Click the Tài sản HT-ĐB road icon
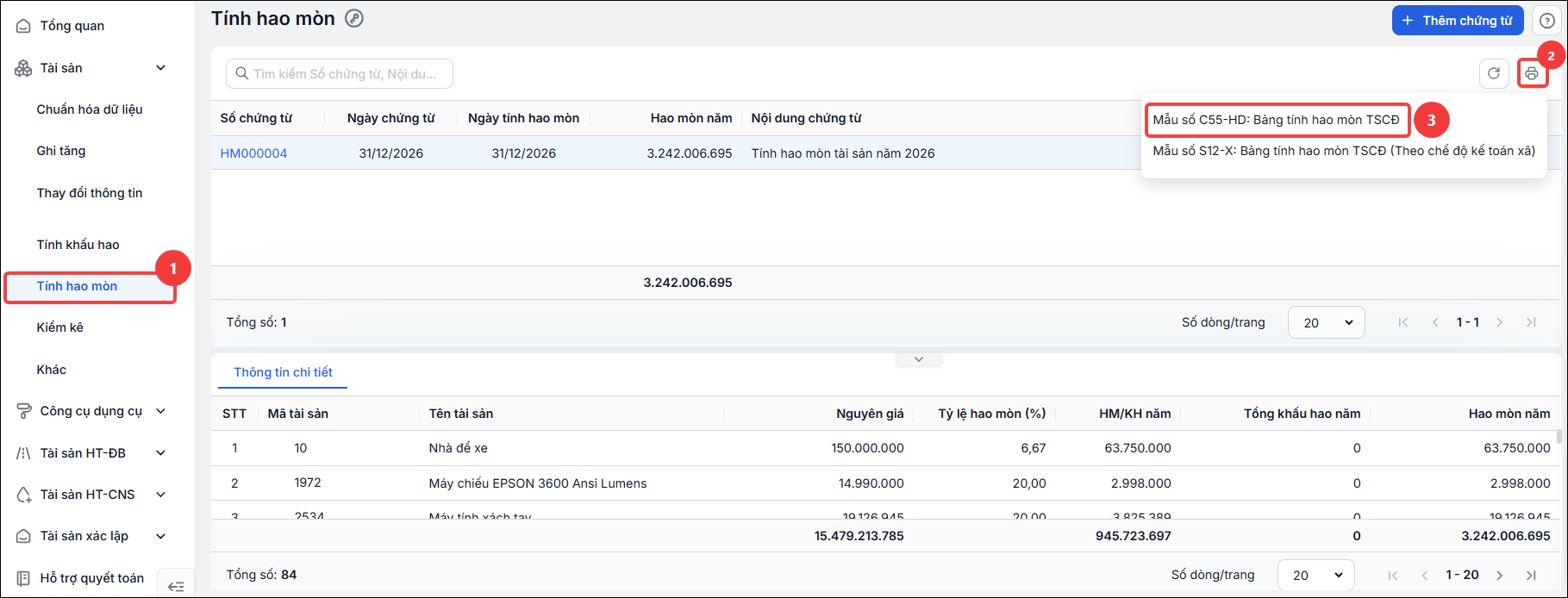 tap(23, 453)
